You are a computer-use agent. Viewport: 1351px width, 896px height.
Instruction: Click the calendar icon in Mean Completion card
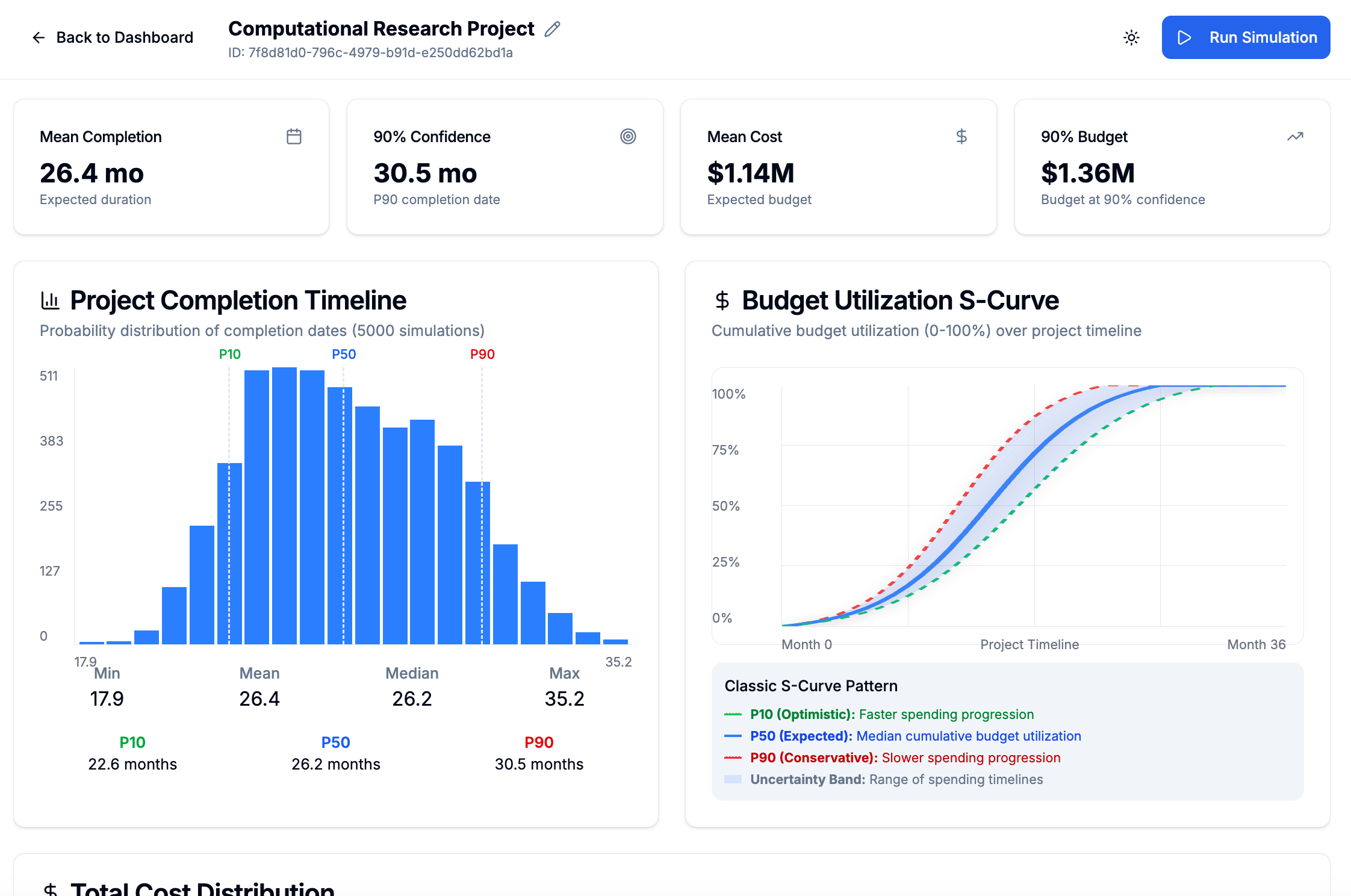click(x=294, y=137)
